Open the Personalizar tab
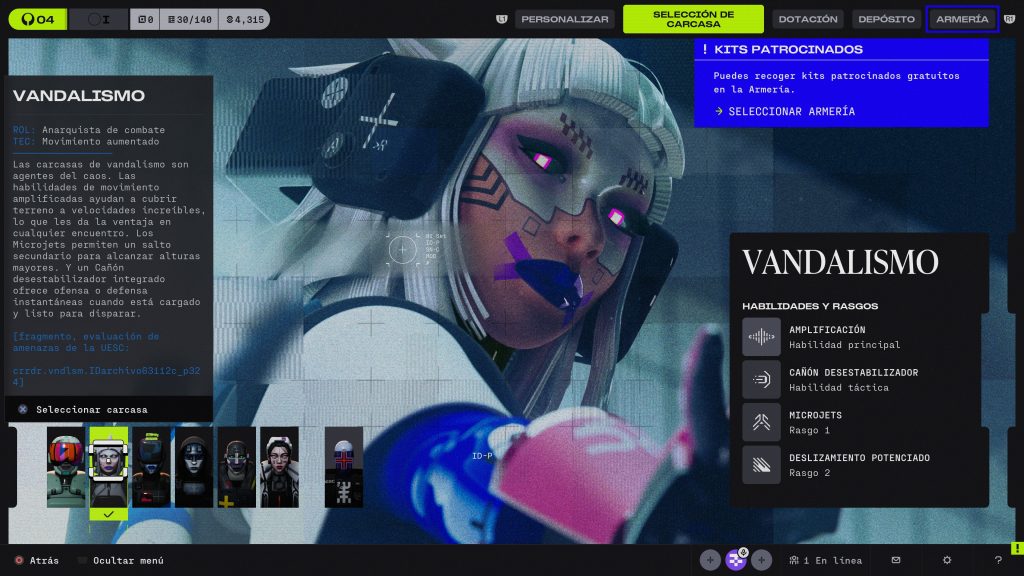The width and height of the screenshot is (1024, 576). pyautogui.click(x=565, y=19)
